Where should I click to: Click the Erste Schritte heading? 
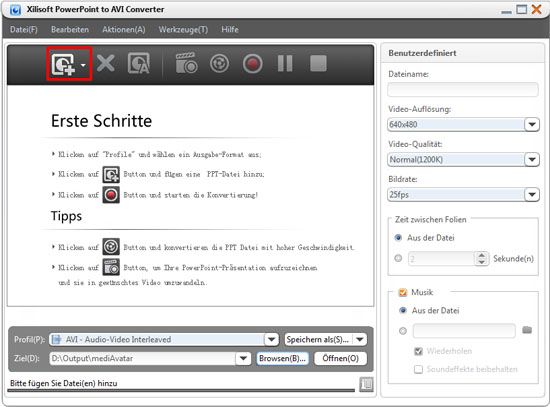pos(101,121)
